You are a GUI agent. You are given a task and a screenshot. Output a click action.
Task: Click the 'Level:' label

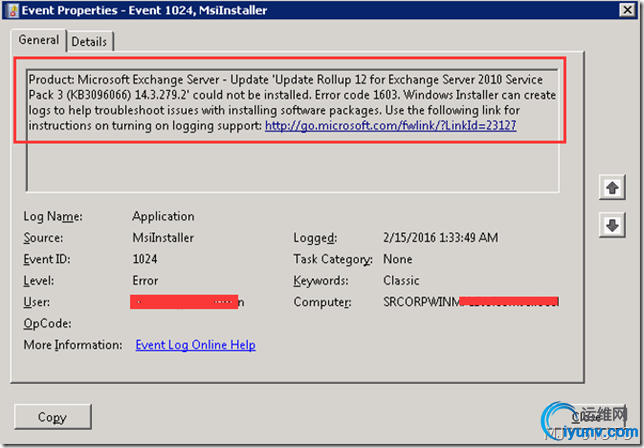pos(39,280)
